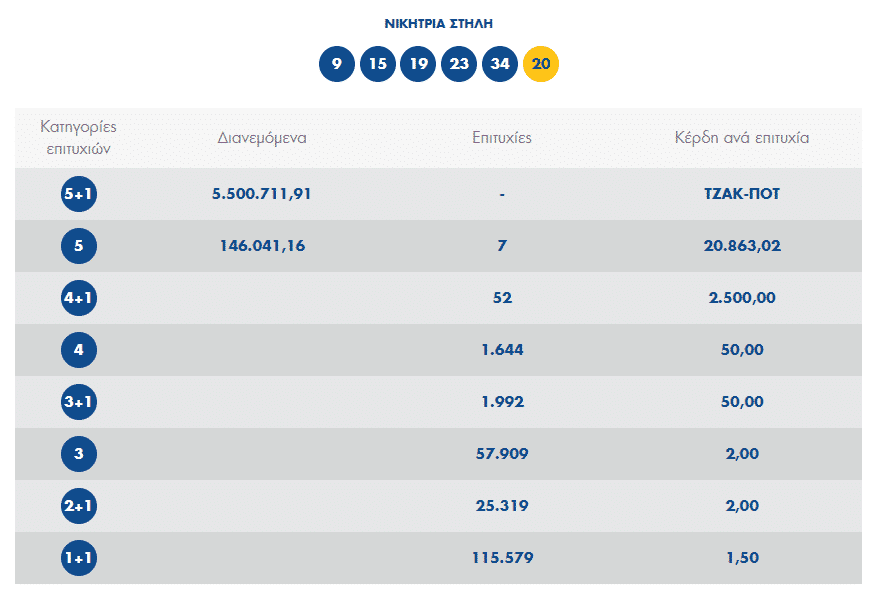This screenshot has height=600, width=892.
Task: Click winning number ball 9
Action: 337,65
